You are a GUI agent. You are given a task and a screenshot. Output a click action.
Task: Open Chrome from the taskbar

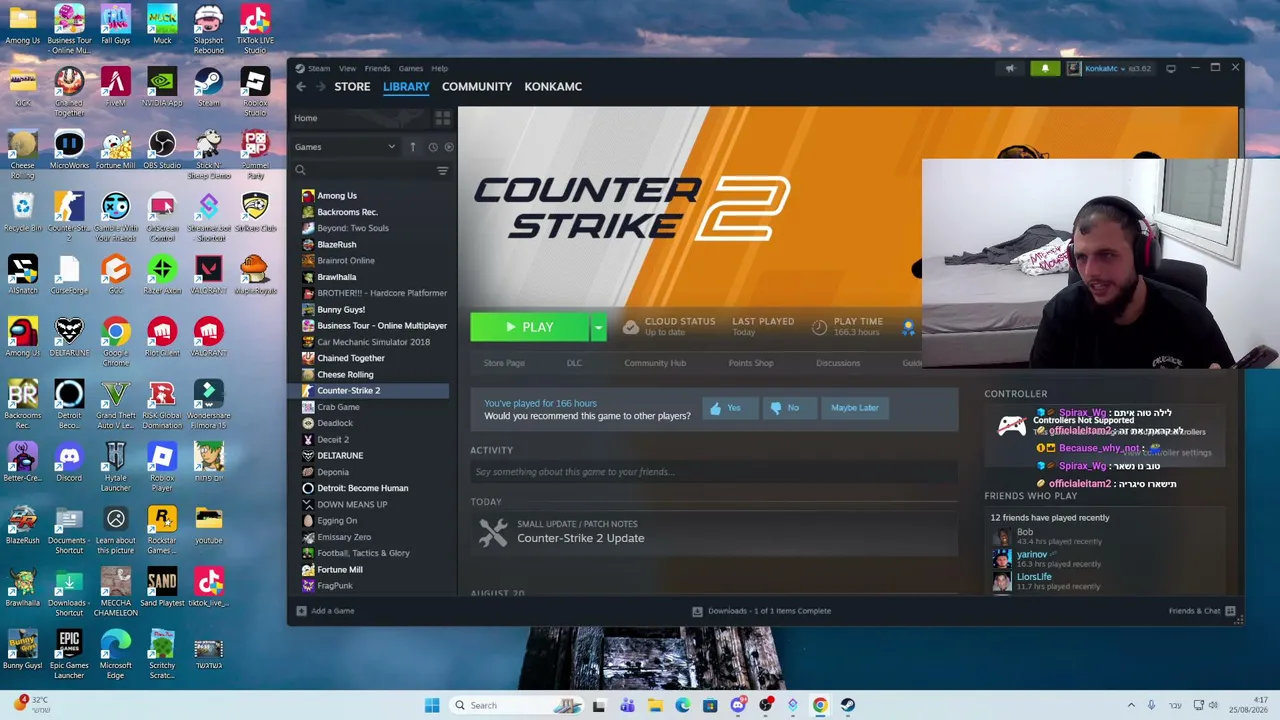[820, 705]
